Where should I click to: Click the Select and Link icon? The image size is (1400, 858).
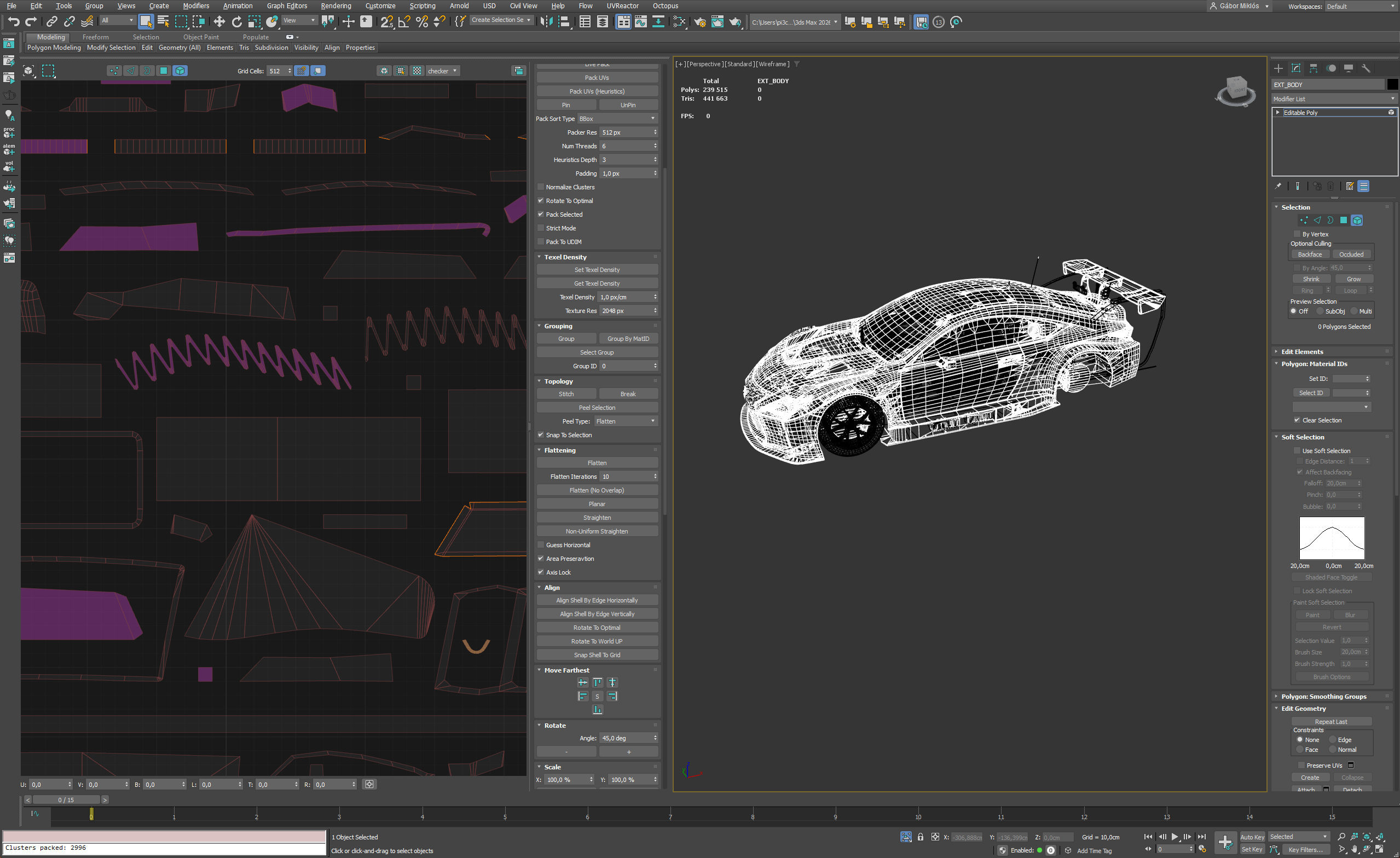(x=51, y=21)
